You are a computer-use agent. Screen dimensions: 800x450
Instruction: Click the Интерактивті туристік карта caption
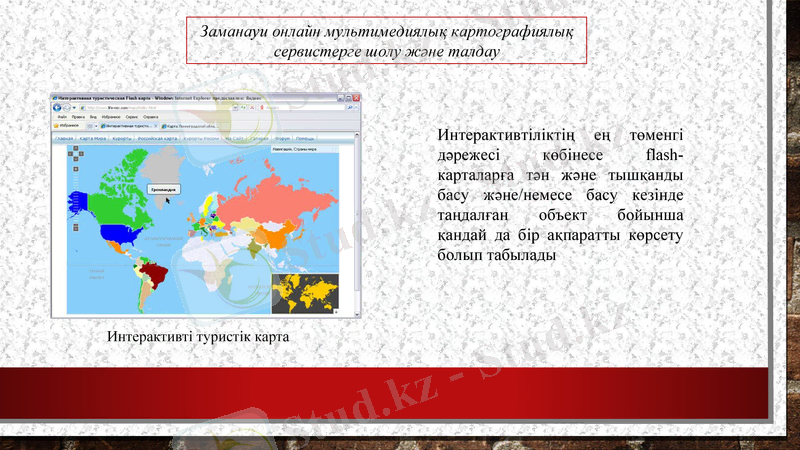pos(198,337)
